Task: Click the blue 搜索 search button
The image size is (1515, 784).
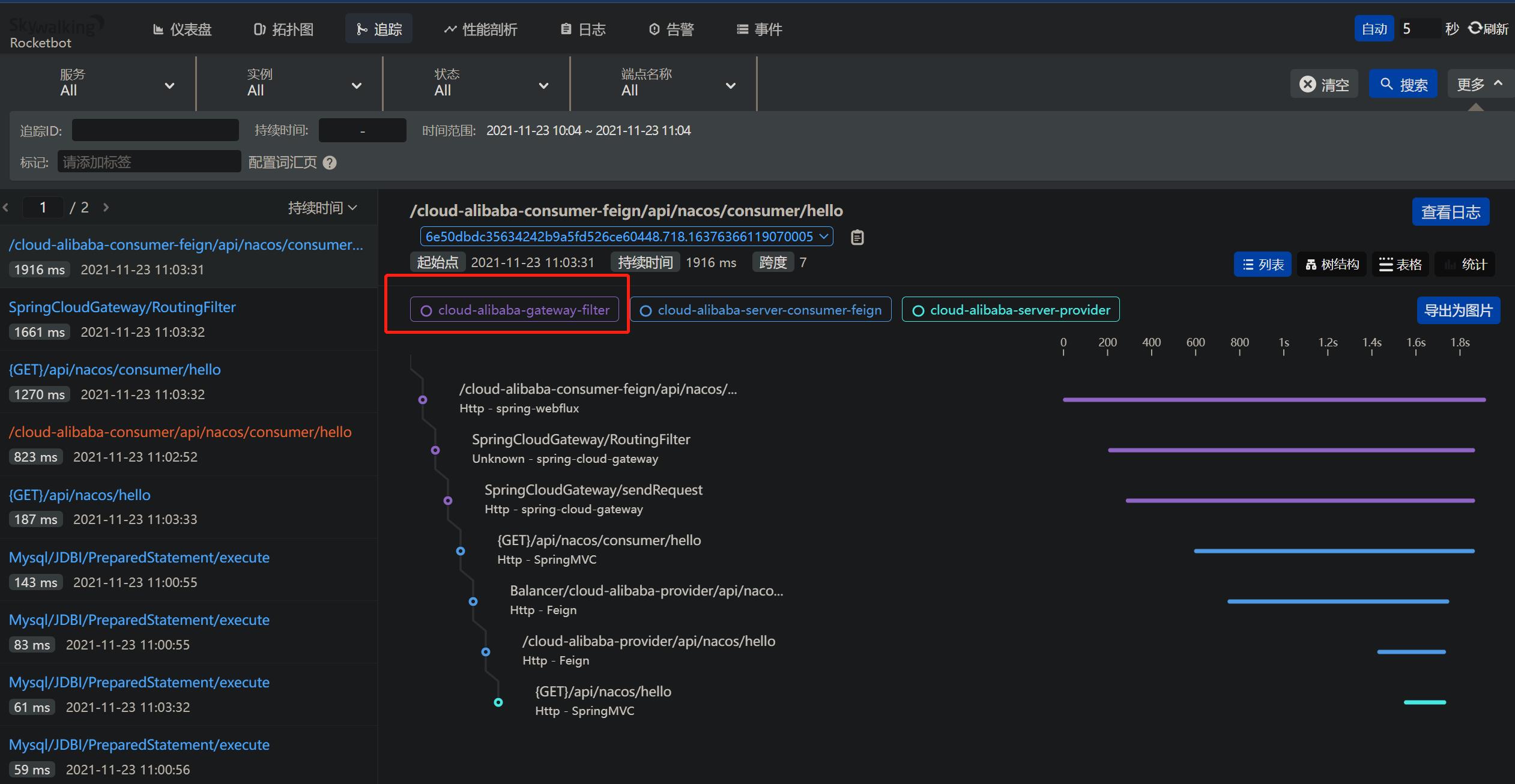Action: (1403, 84)
